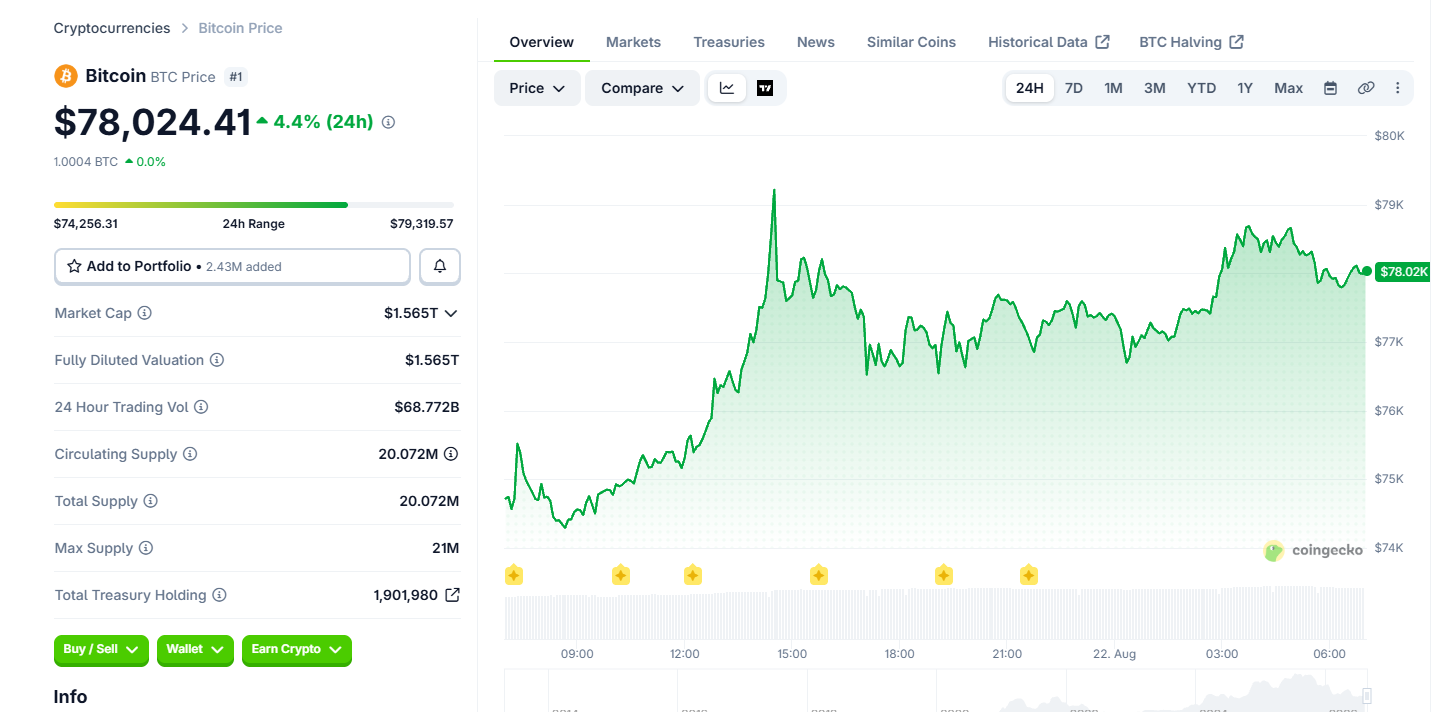Click news marker between 09:00 and 12:00
Viewport: 1441px width, 712px height.
coord(621,575)
